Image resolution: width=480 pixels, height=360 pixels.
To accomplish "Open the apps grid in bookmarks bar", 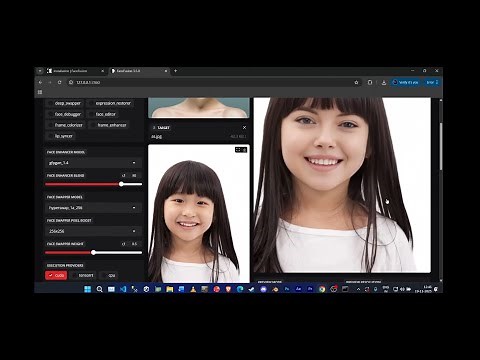I will coord(40,92).
